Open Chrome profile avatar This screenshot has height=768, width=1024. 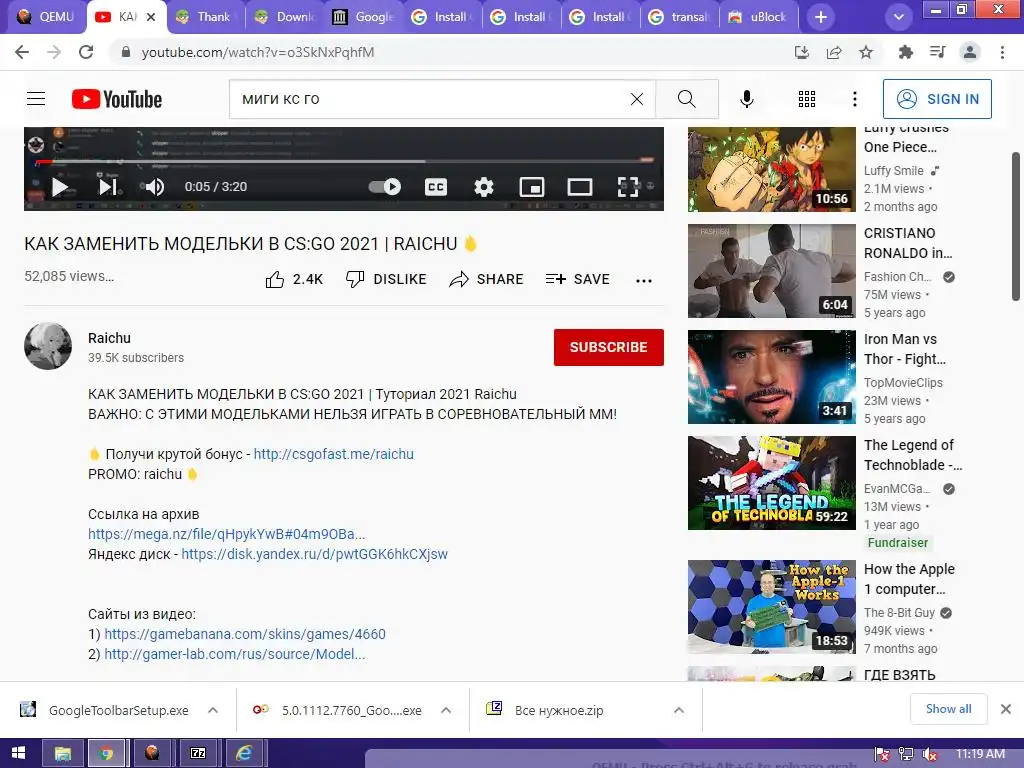click(x=970, y=52)
